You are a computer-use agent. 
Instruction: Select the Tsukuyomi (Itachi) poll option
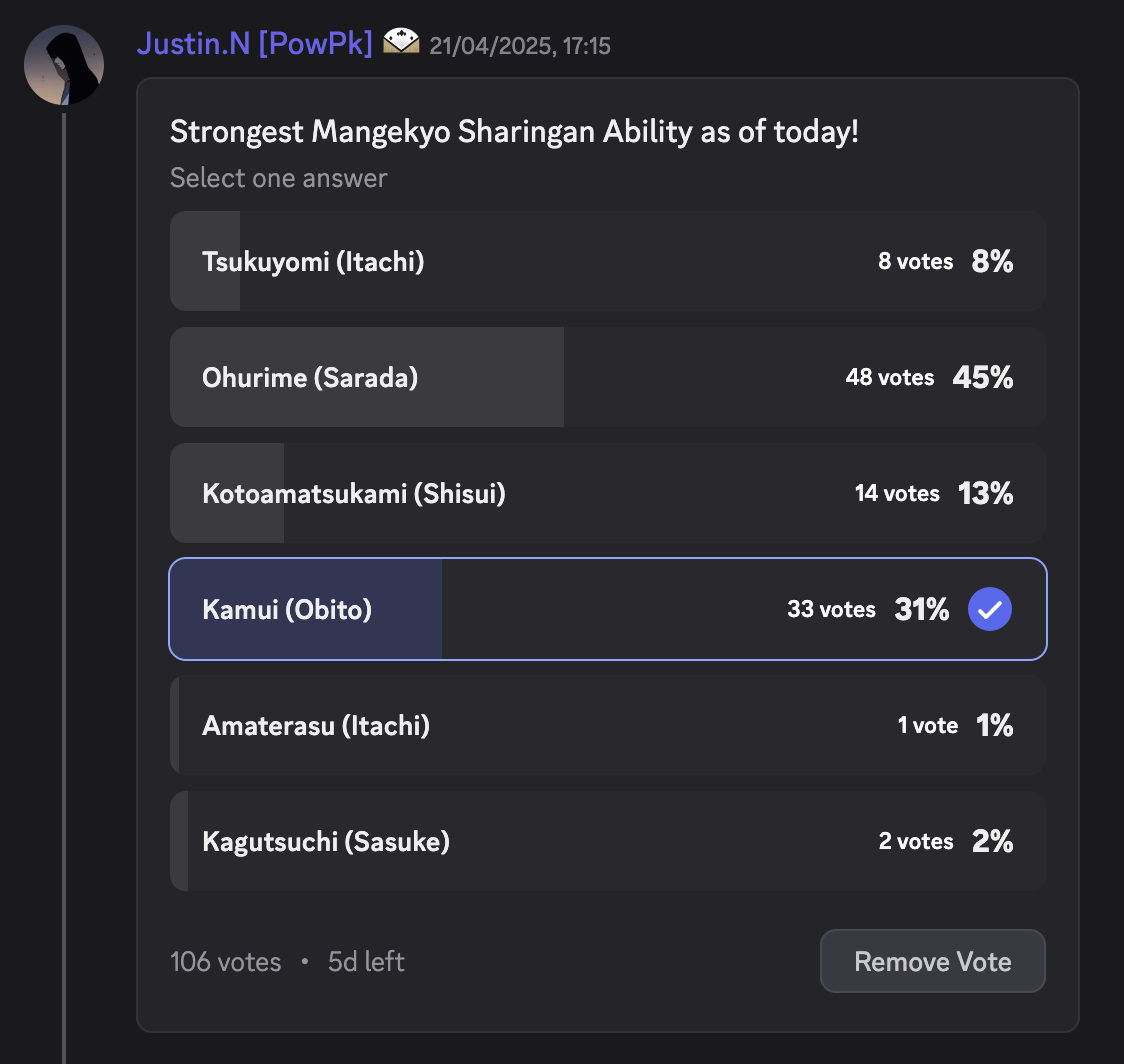[x=607, y=261]
